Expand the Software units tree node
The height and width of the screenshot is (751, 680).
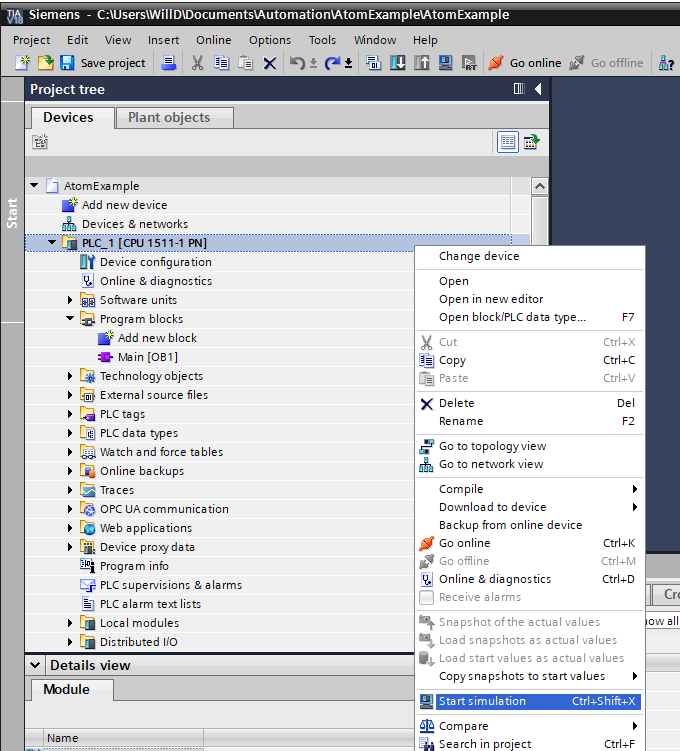click(x=71, y=300)
